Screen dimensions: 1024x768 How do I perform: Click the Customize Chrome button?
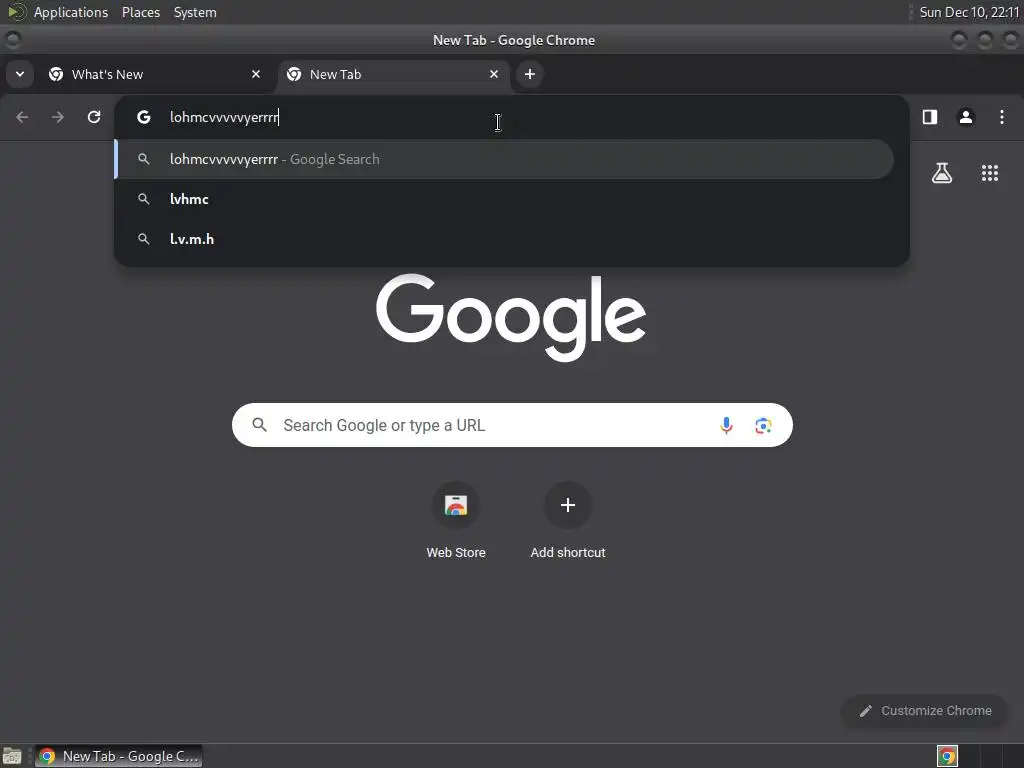coord(925,711)
